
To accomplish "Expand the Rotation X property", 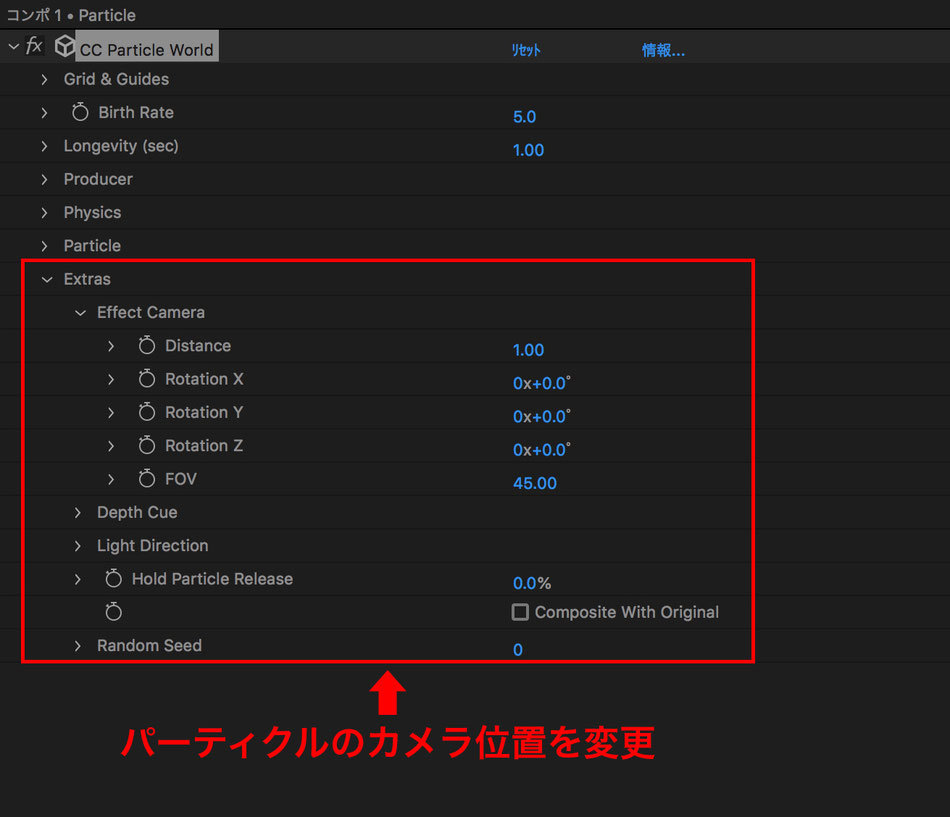I will tap(111, 379).
